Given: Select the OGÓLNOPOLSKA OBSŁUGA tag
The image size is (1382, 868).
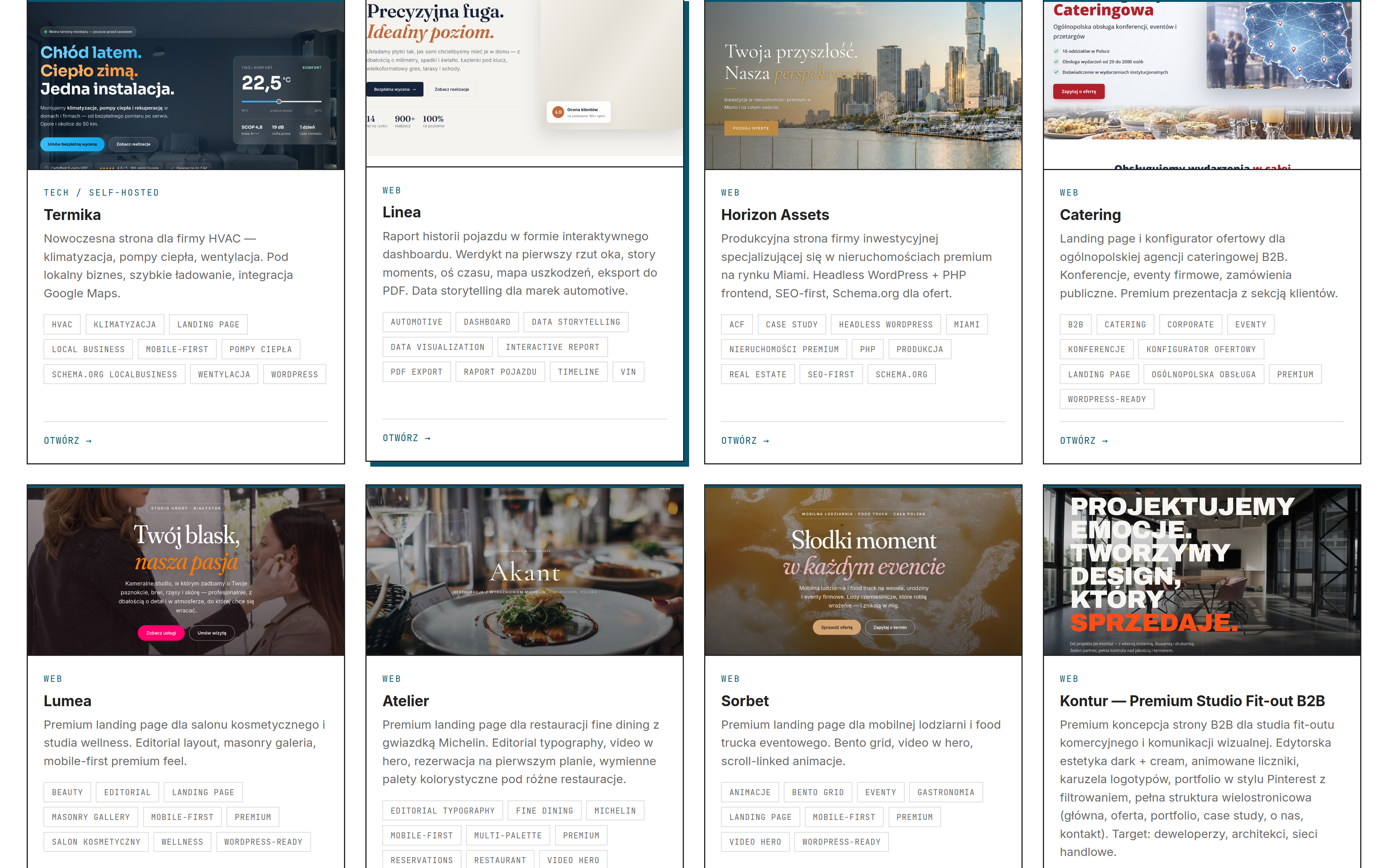Looking at the screenshot, I should [x=1204, y=374].
